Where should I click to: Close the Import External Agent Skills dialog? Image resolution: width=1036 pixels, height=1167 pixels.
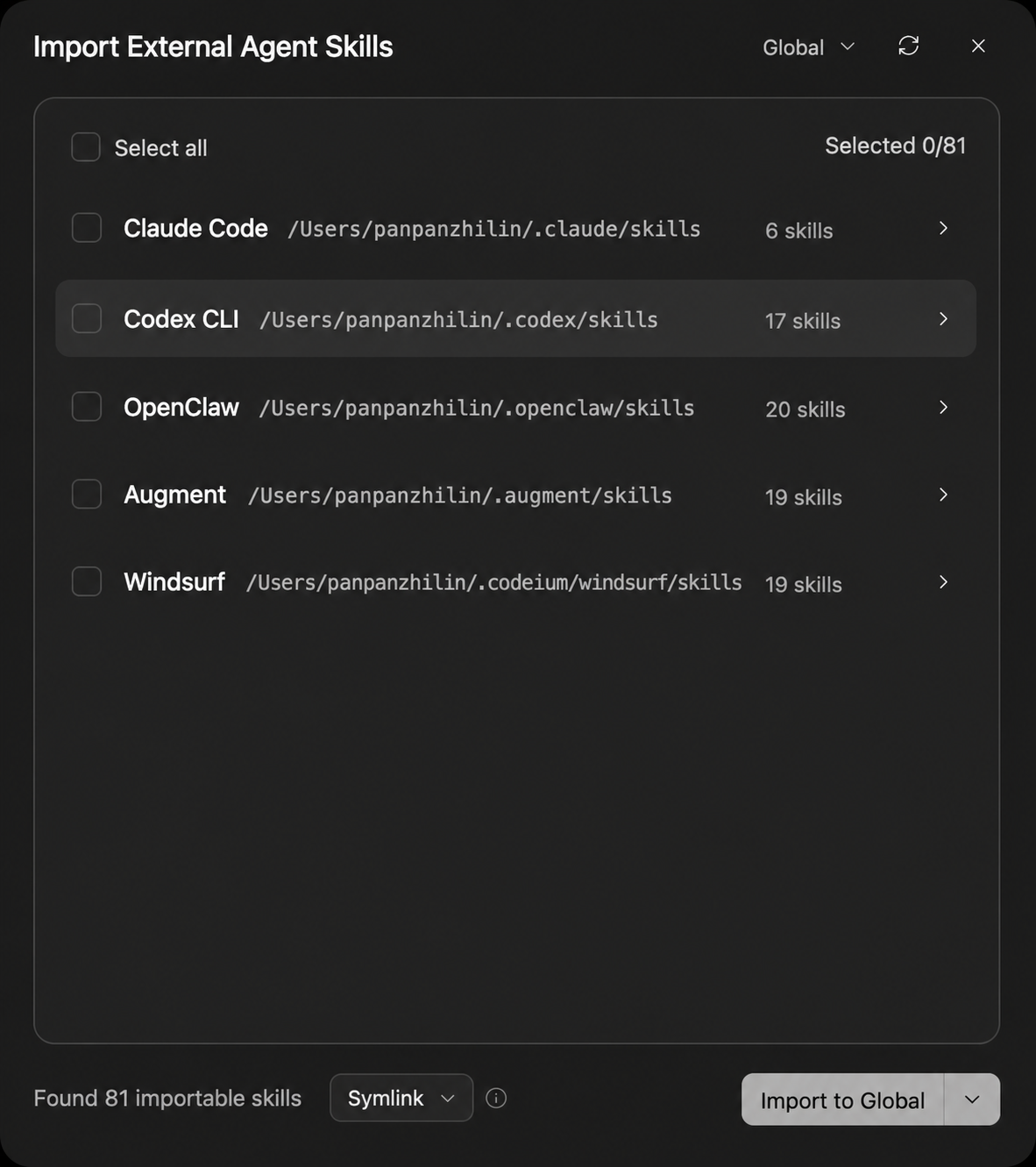pyautogui.click(x=978, y=46)
